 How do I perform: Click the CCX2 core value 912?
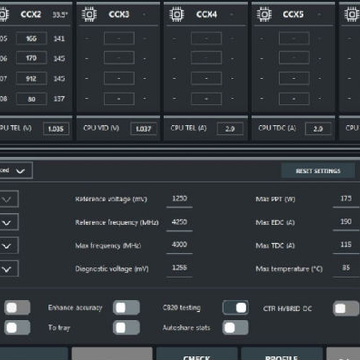[x=31, y=79]
